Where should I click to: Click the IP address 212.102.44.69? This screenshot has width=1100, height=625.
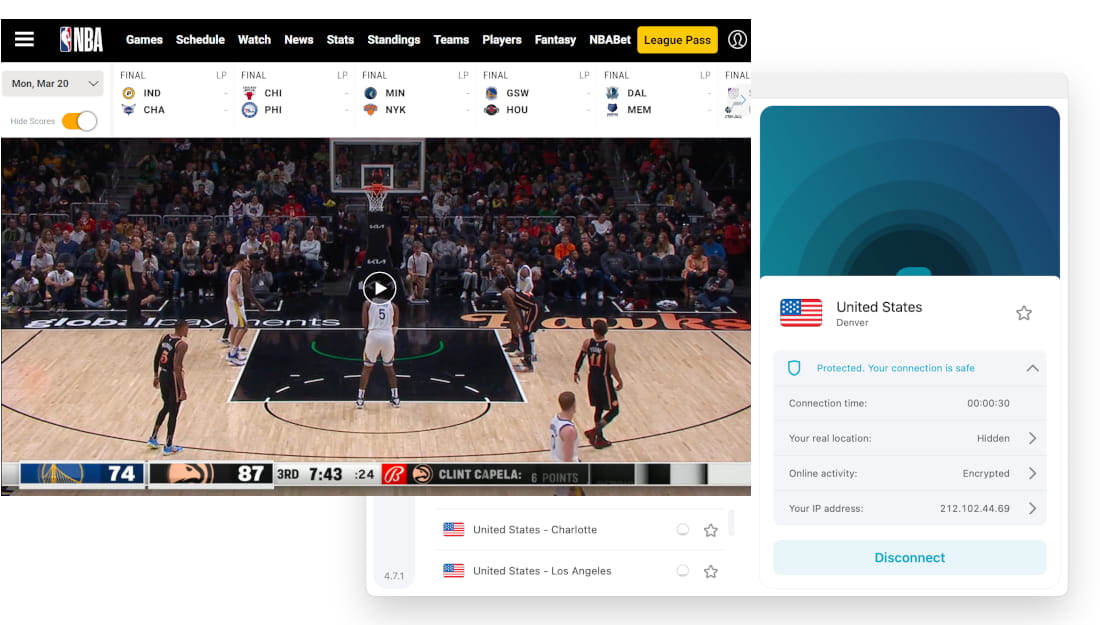pyautogui.click(x=974, y=509)
